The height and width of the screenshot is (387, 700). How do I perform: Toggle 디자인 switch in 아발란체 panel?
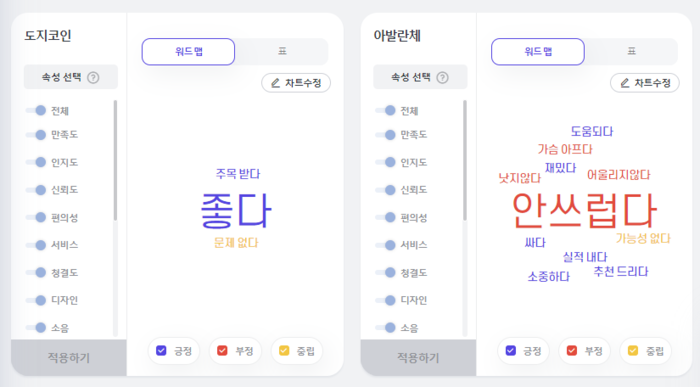pyautogui.click(x=385, y=300)
